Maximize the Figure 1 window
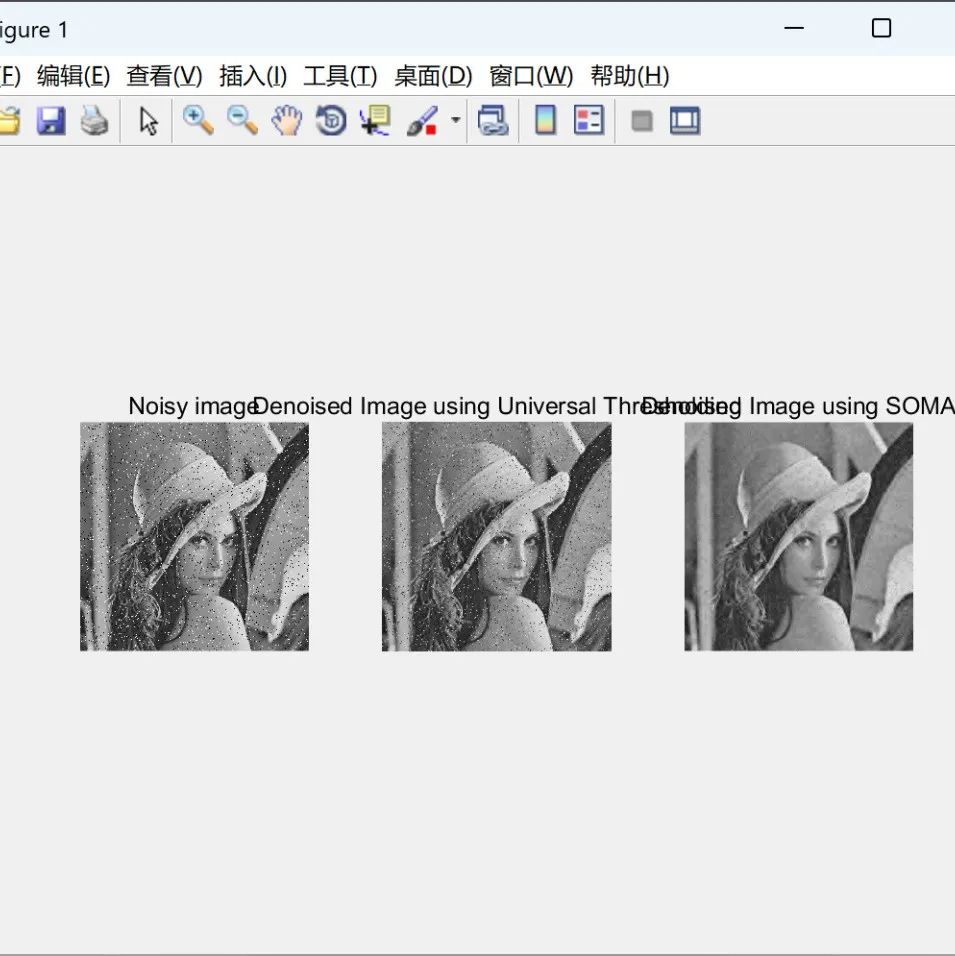Image resolution: width=955 pixels, height=956 pixels. point(881,28)
